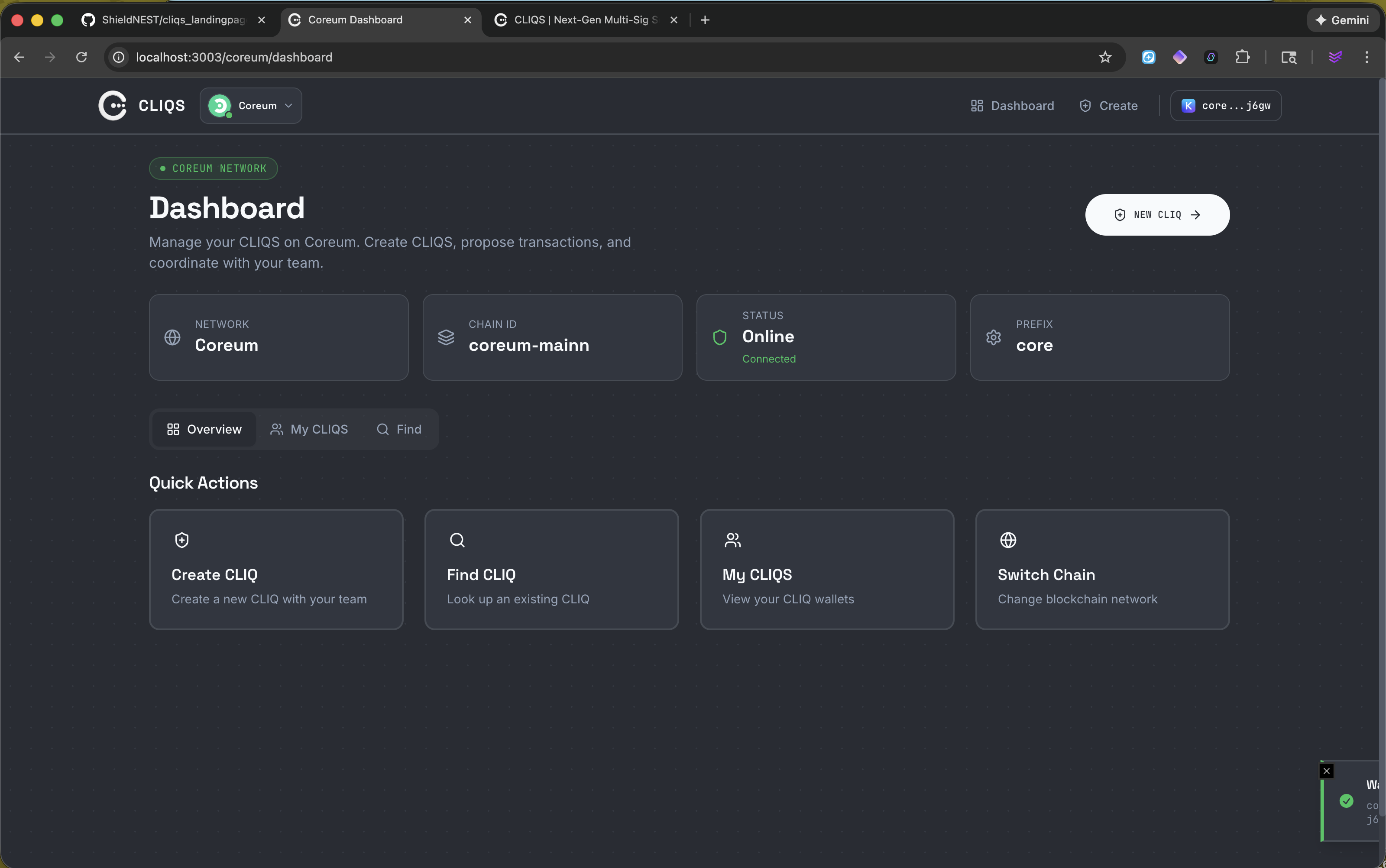Click the Dashboard grid icon in the navbar
1386x868 pixels.
[978, 106]
